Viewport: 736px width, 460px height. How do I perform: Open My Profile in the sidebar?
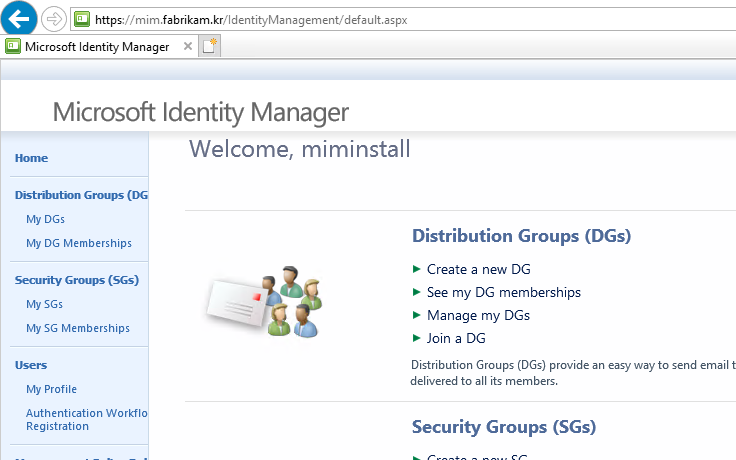tap(52, 389)
